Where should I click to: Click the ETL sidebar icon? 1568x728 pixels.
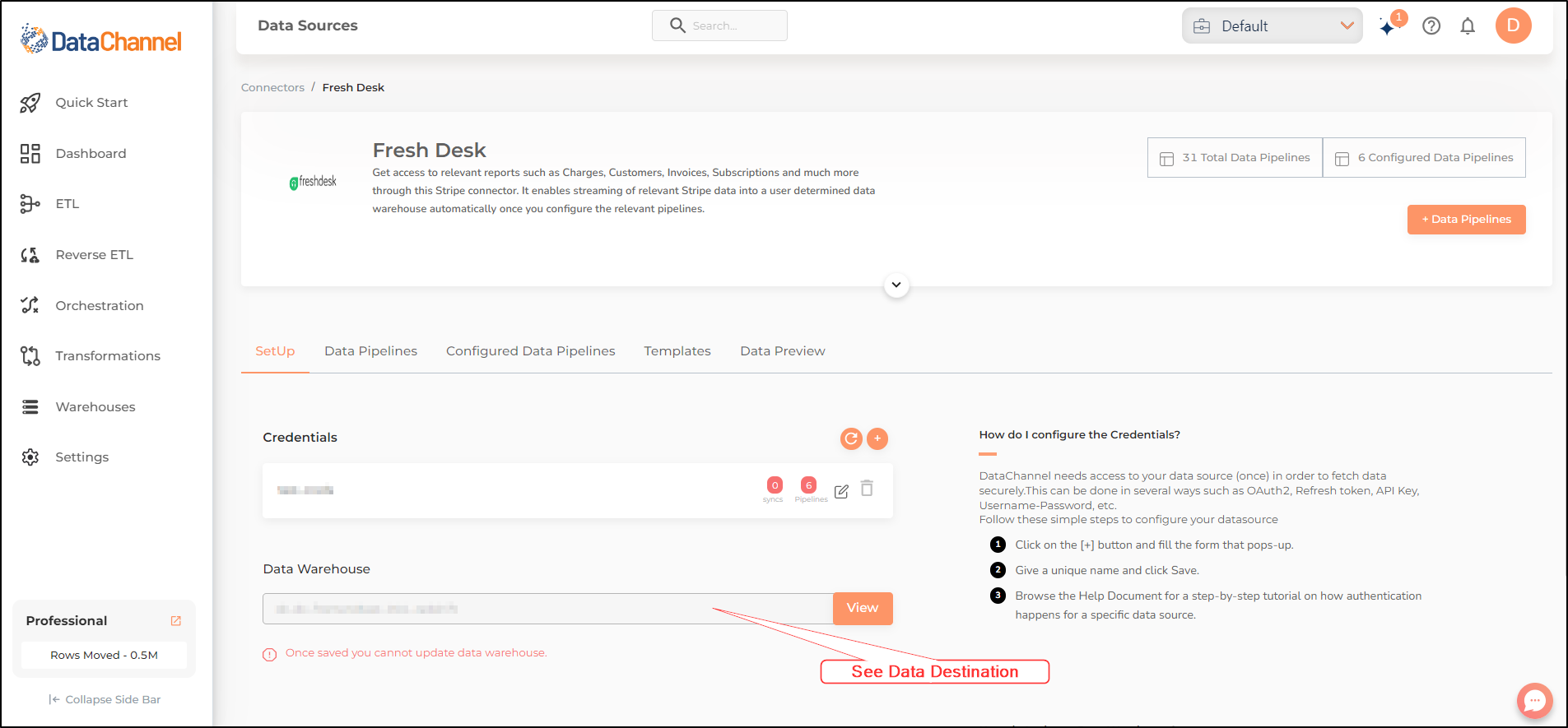click(30, 204)
